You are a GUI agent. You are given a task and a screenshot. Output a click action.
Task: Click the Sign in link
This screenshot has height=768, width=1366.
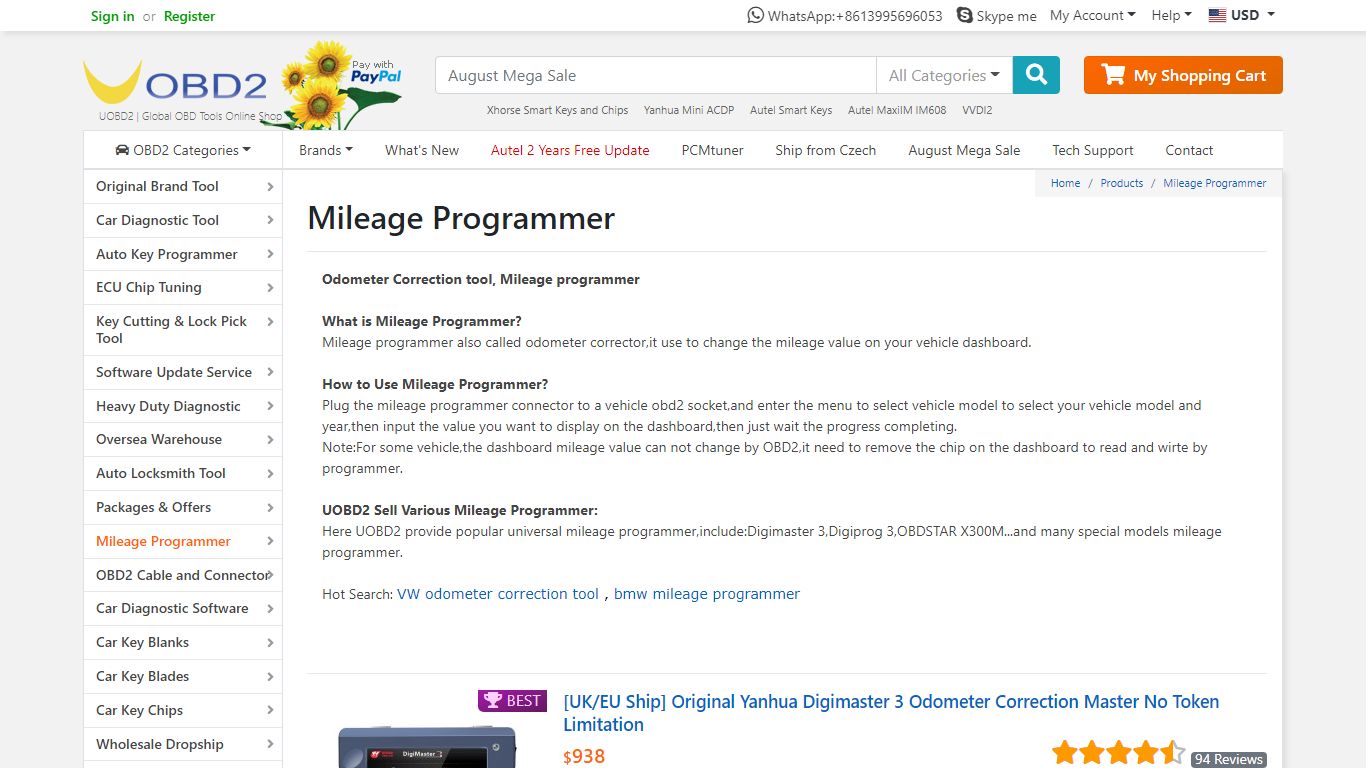[112, 16]
